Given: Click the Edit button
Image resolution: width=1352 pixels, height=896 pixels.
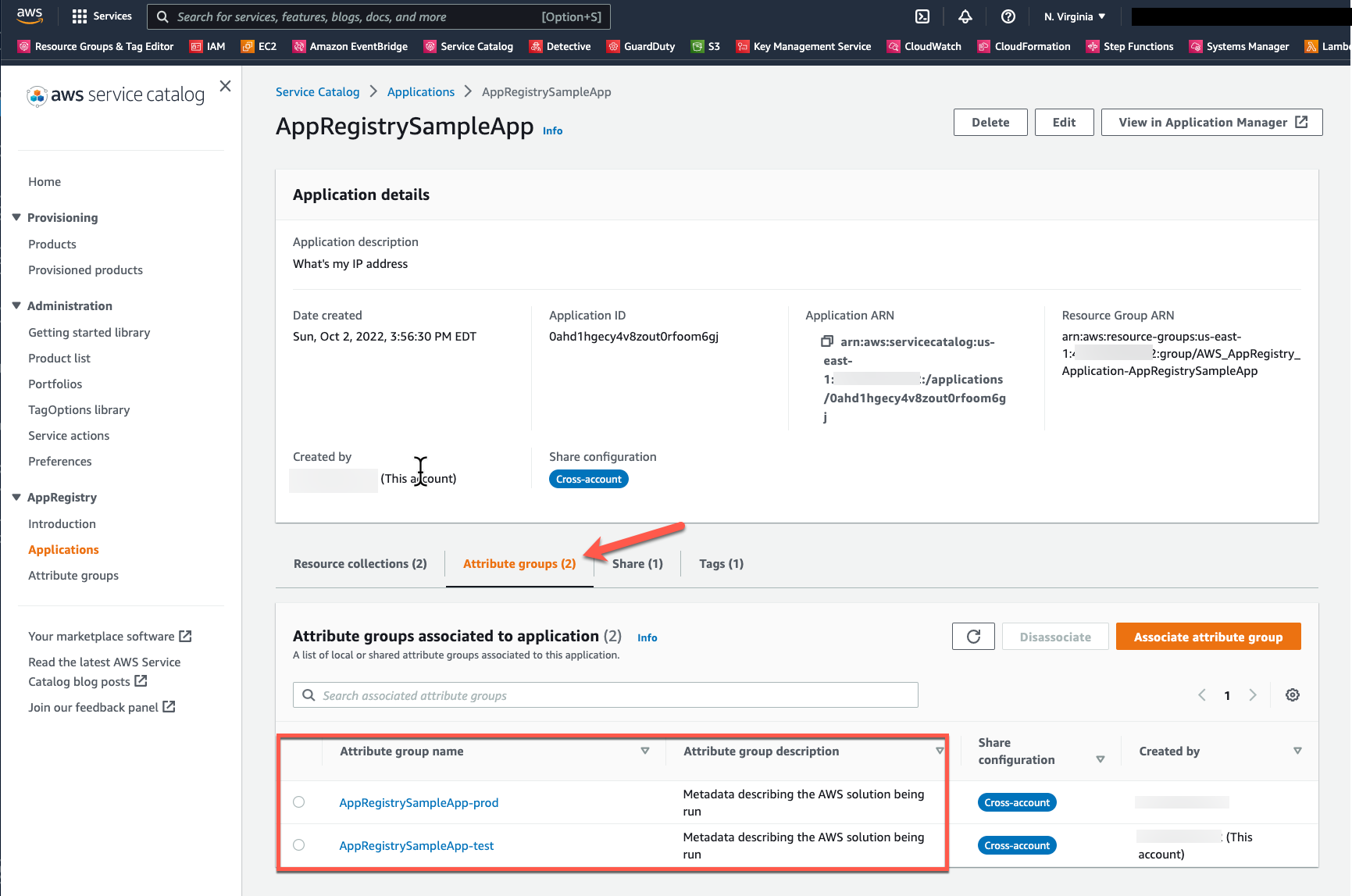Looking at the screenshot, I should click(x=1064, y=122).
